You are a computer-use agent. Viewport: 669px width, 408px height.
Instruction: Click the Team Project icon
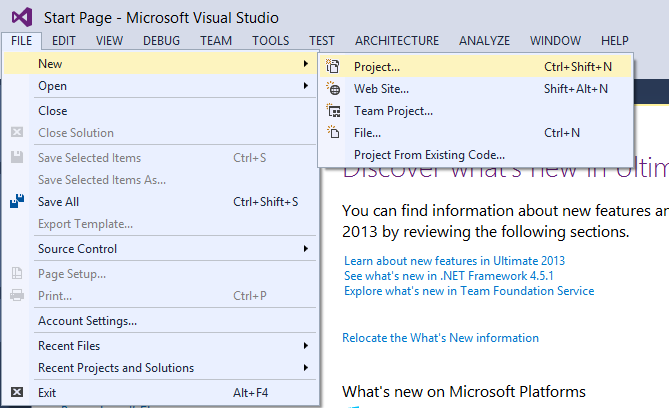(x=334, y=111)
